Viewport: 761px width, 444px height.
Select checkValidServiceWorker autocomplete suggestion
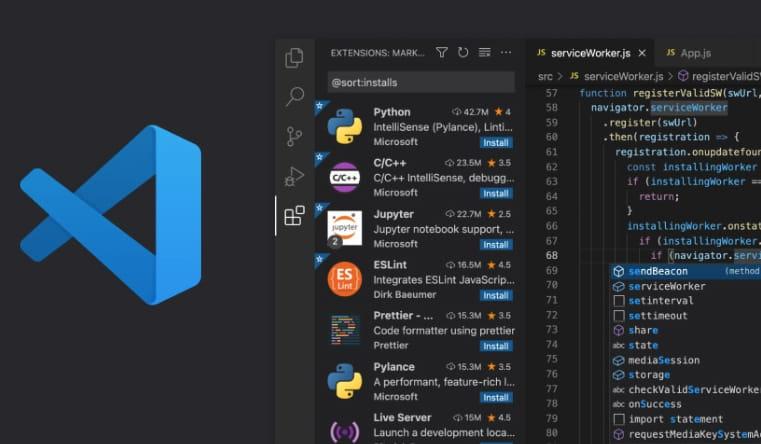tap(685, 390)
